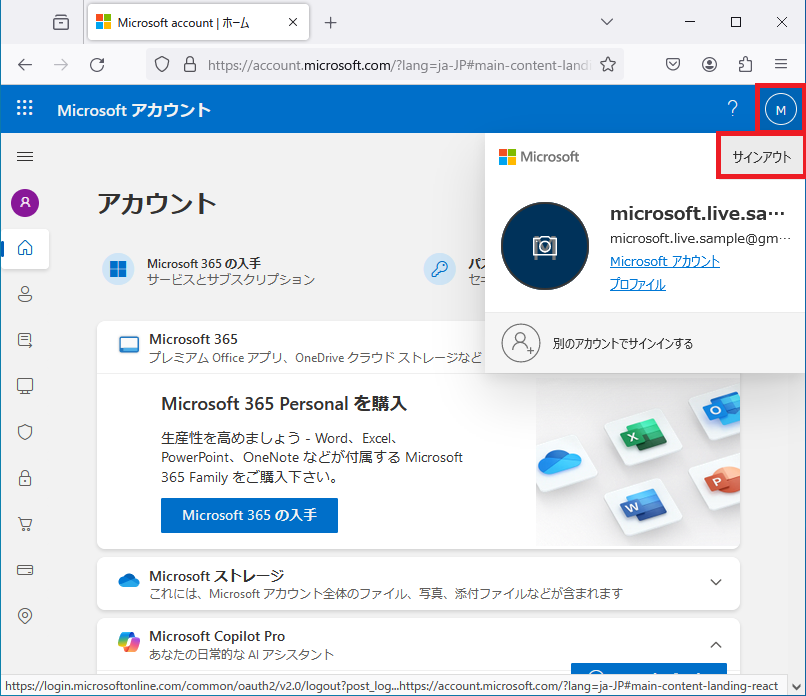Expand the Microsoft ストレージ section

tap(715, 583)
